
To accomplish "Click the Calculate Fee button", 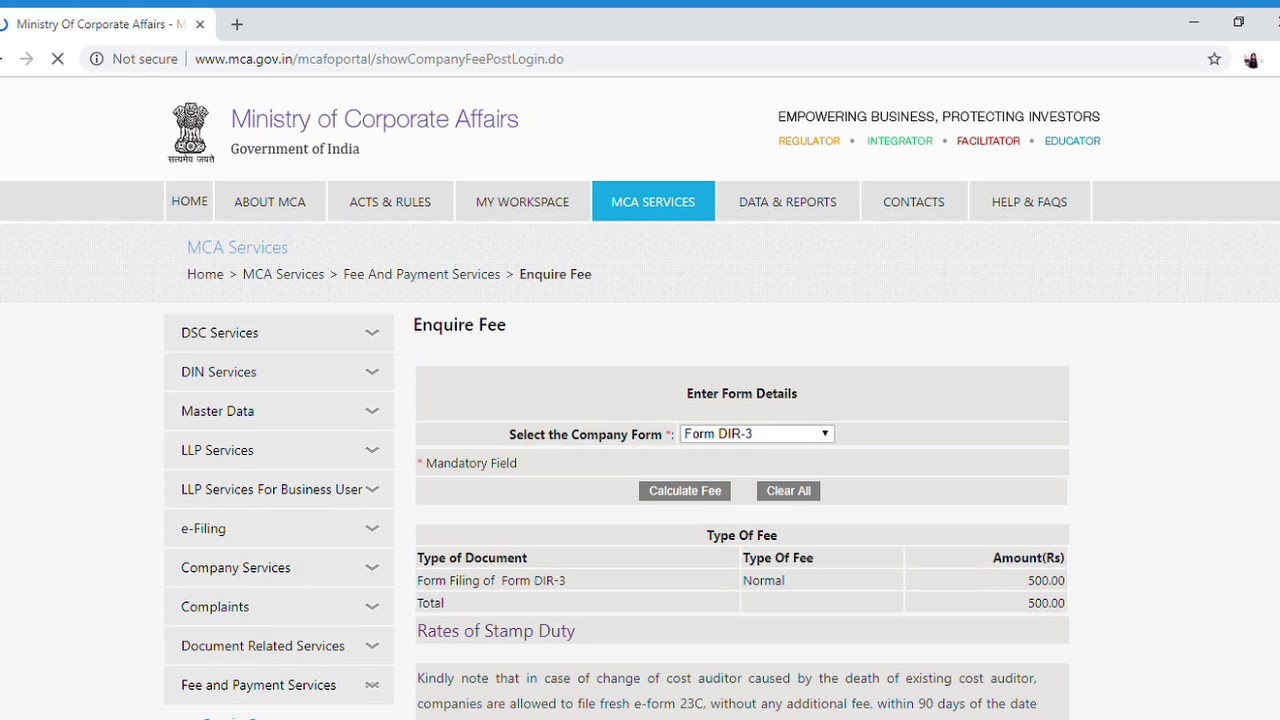I will [685, 491].
